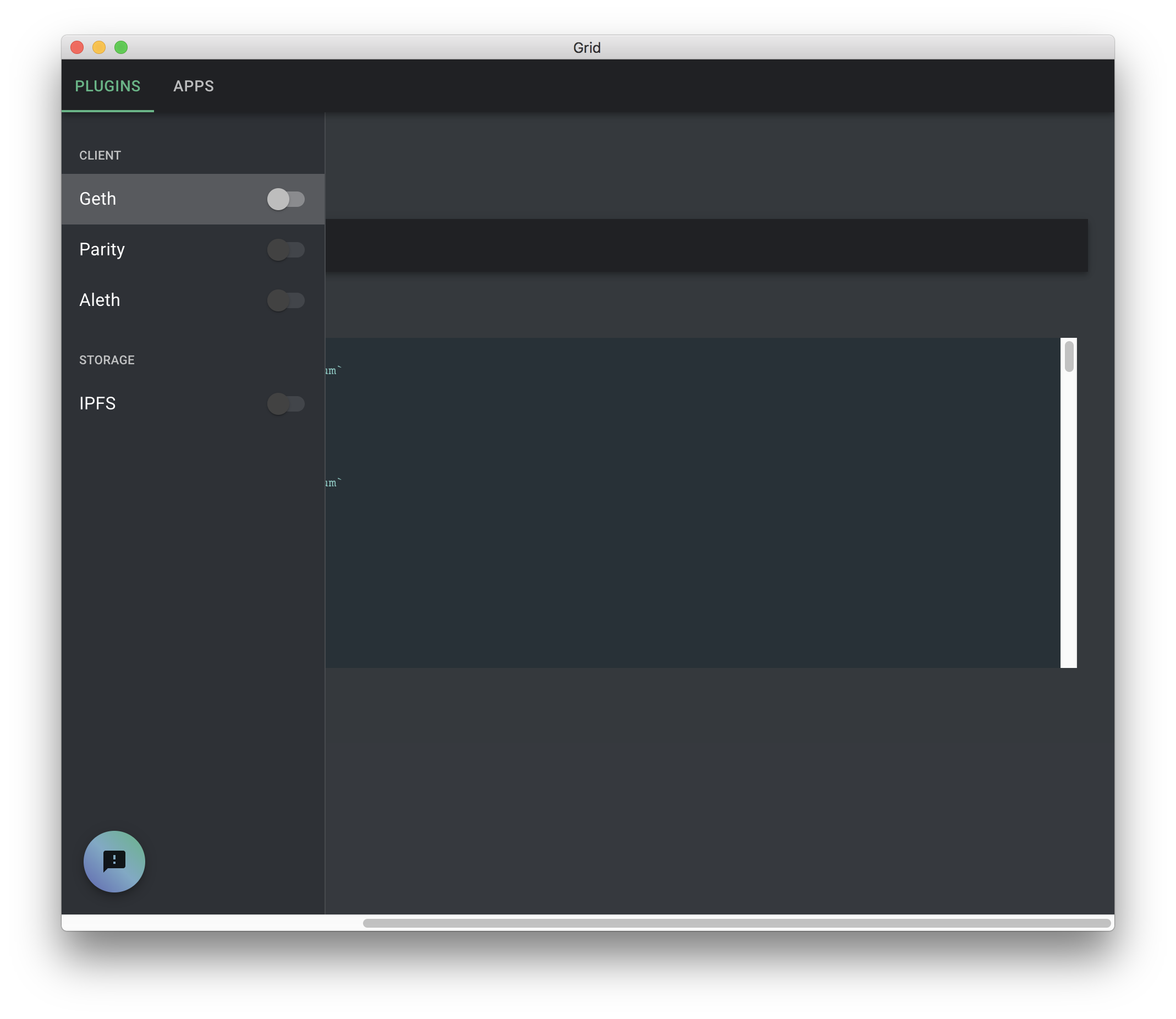Click the dark header bar above the log
1176x1019 pixels.
click(x=705, y=245)
